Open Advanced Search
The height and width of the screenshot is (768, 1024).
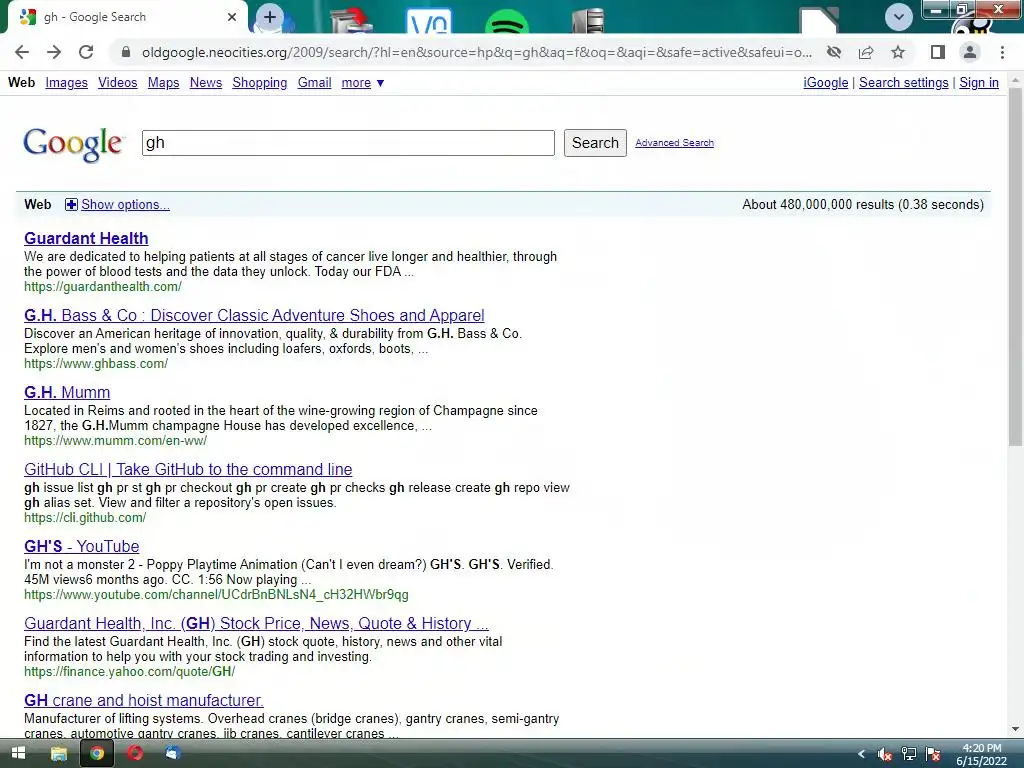tap(674, 143)
